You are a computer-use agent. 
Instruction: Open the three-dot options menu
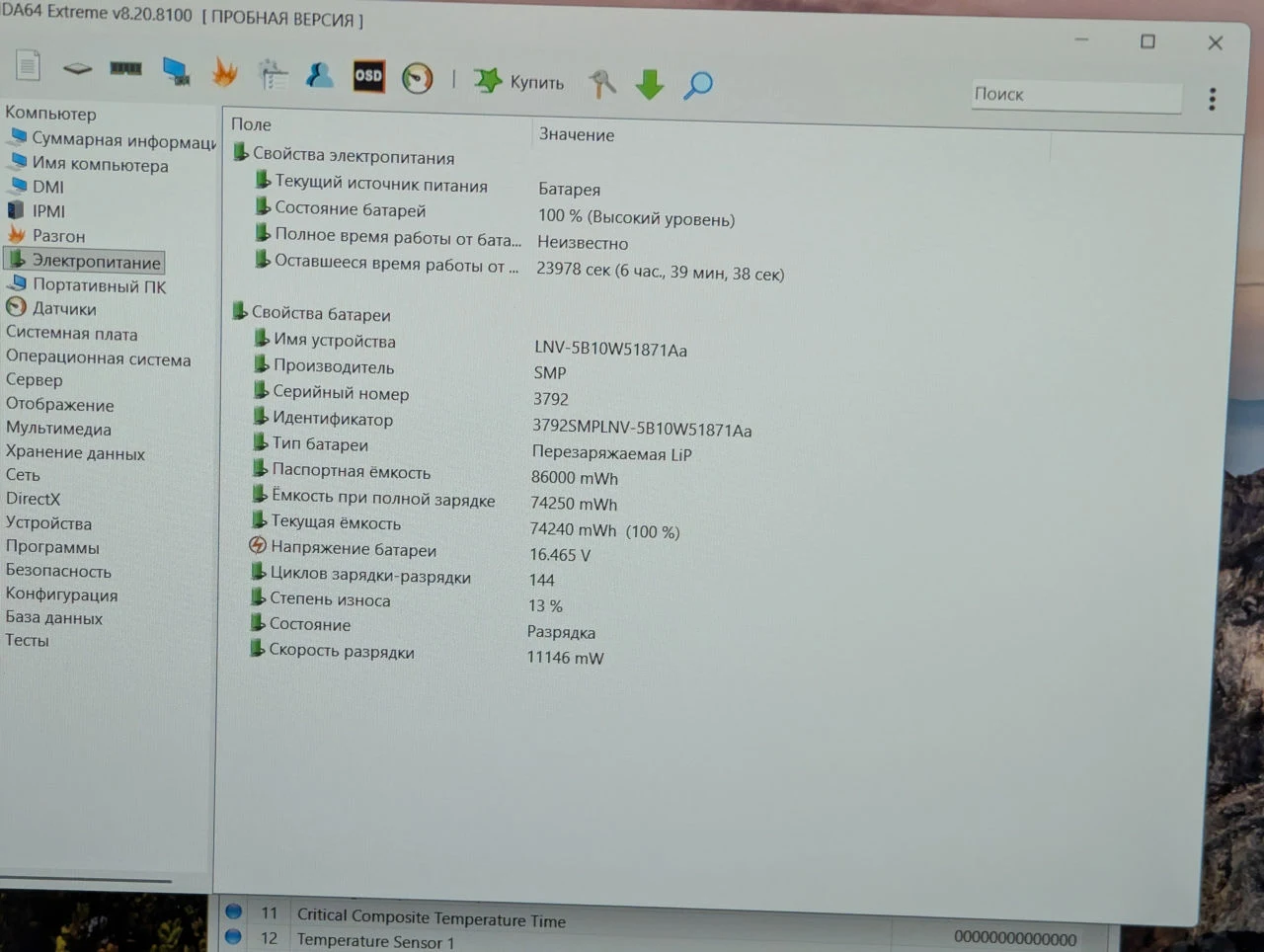[1212, 99]
